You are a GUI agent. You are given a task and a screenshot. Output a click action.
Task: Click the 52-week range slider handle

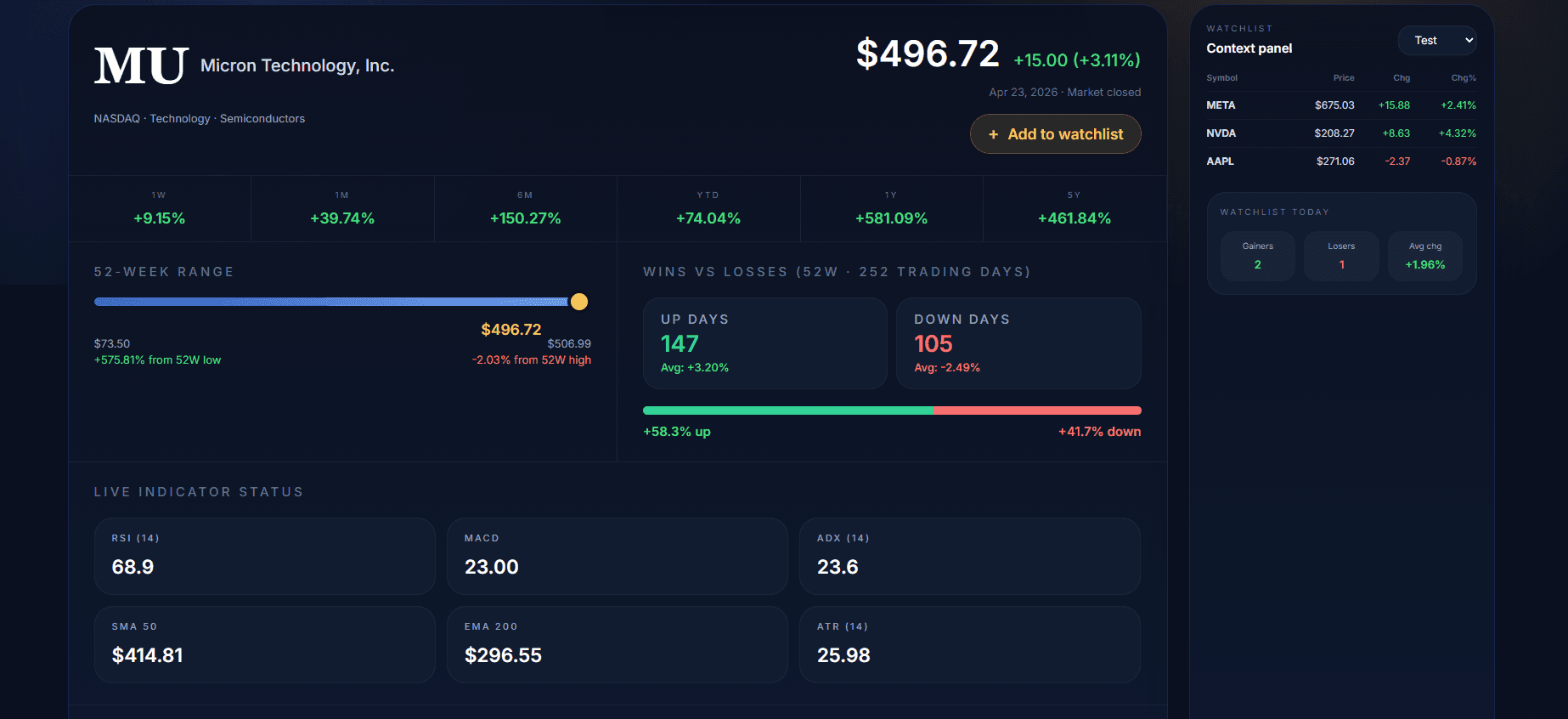[579, 302]
